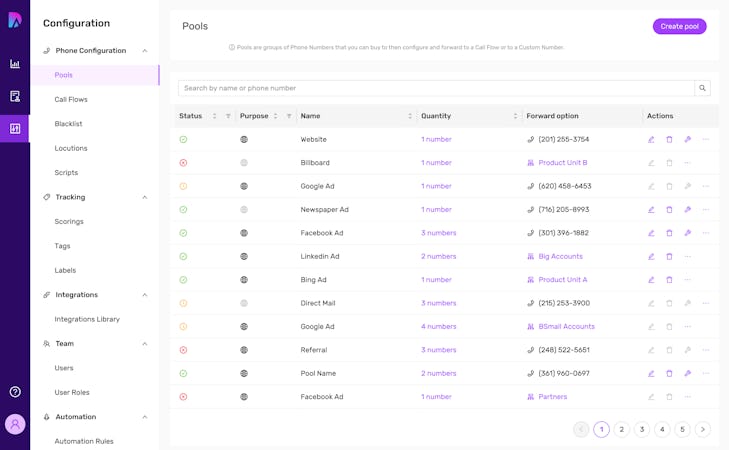This screenshot has width=729, height=450.
Task: Collapse the Tracking section
Action: click(x=145, y=197)
